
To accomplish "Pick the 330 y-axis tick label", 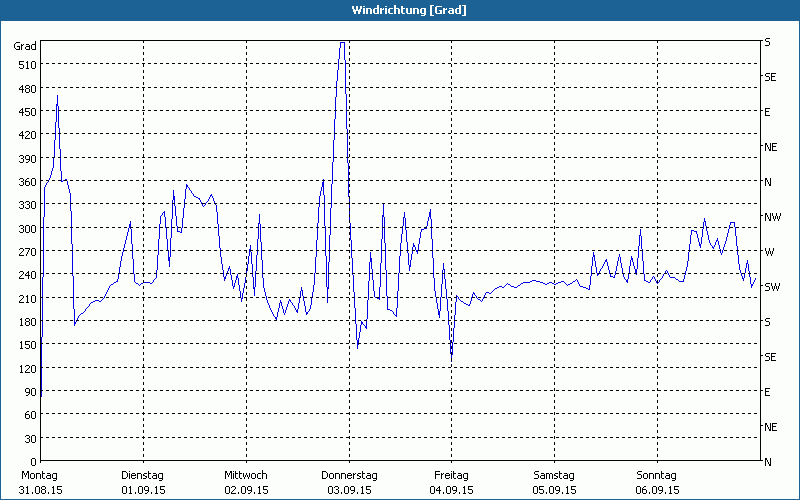I will click(x=27, y=205).
